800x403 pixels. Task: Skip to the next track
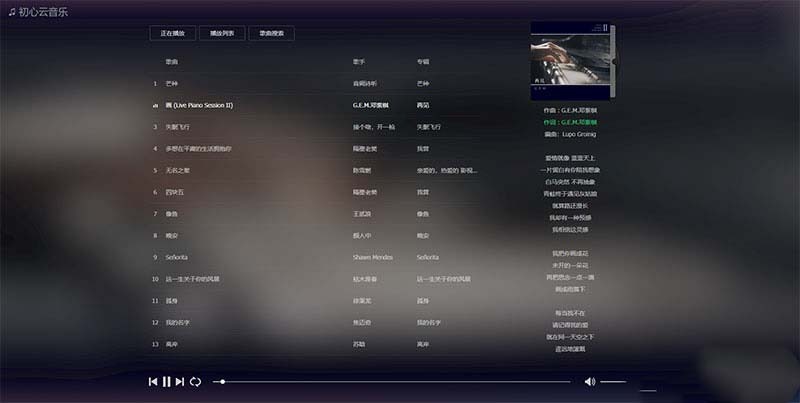[x=180, y=382]
